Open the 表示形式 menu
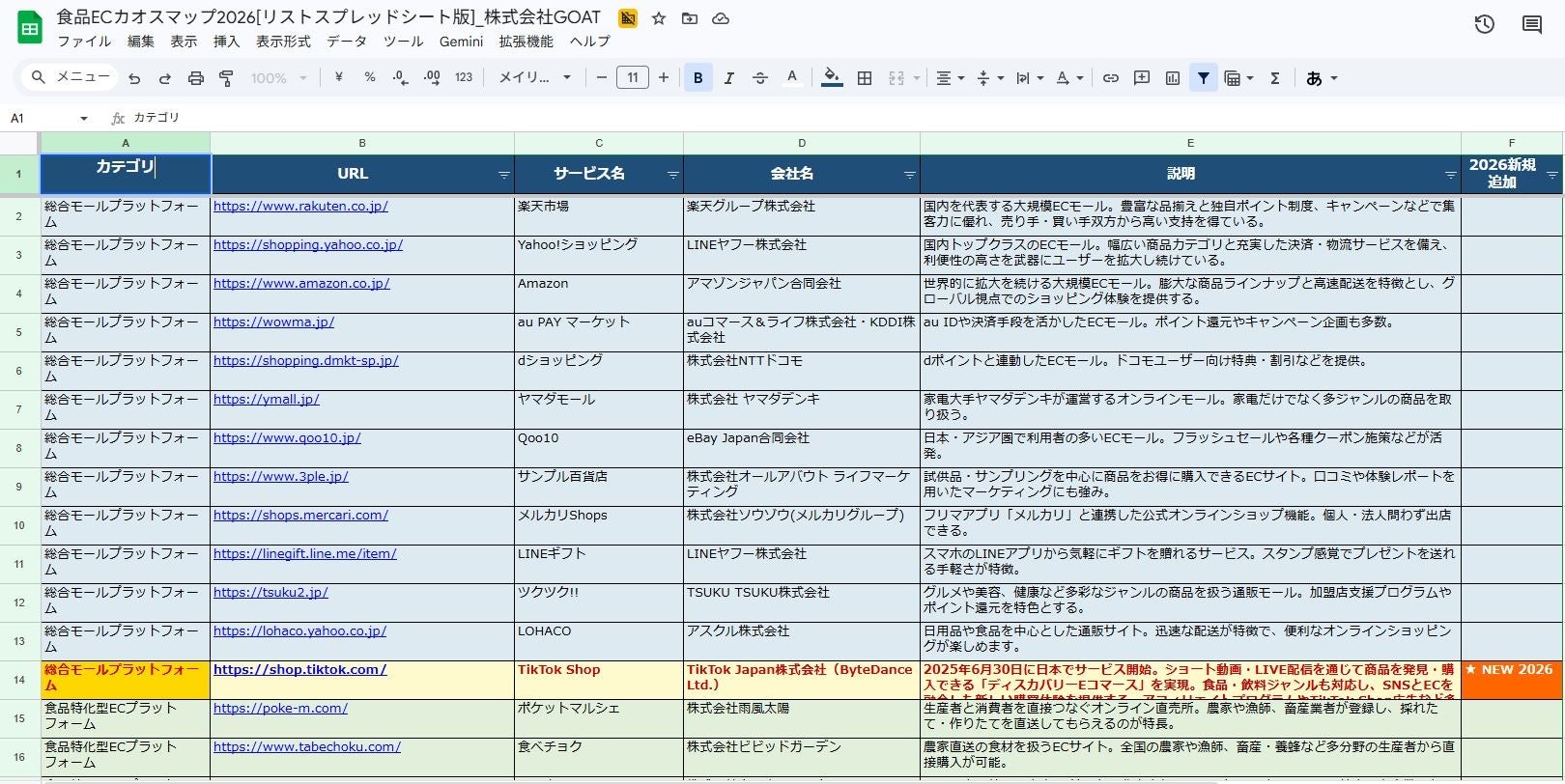Image resolution: width=1565 pixels, height=784 pixels. click(283, 42)
